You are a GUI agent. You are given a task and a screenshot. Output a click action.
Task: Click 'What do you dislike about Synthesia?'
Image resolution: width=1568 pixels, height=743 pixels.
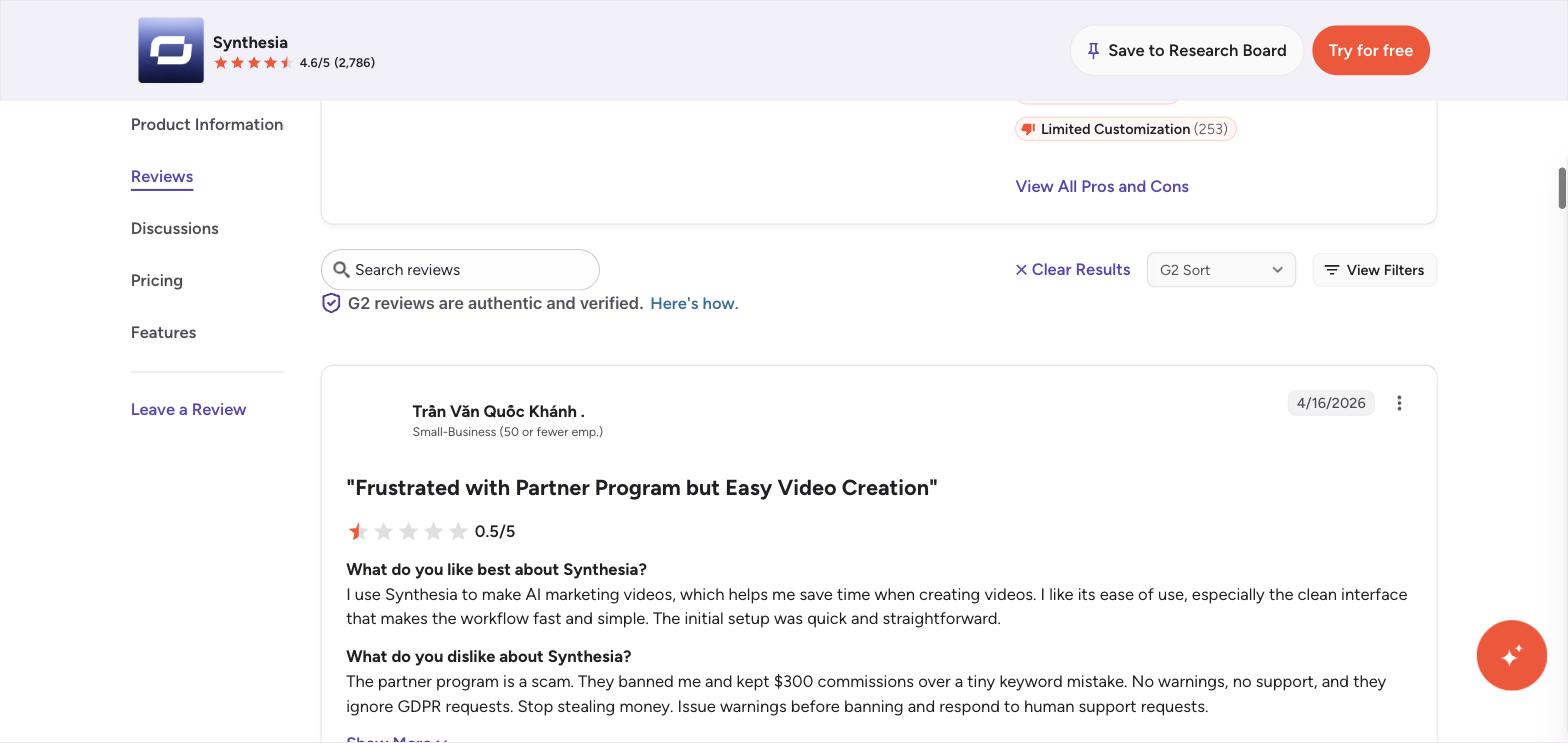point(489,656)
